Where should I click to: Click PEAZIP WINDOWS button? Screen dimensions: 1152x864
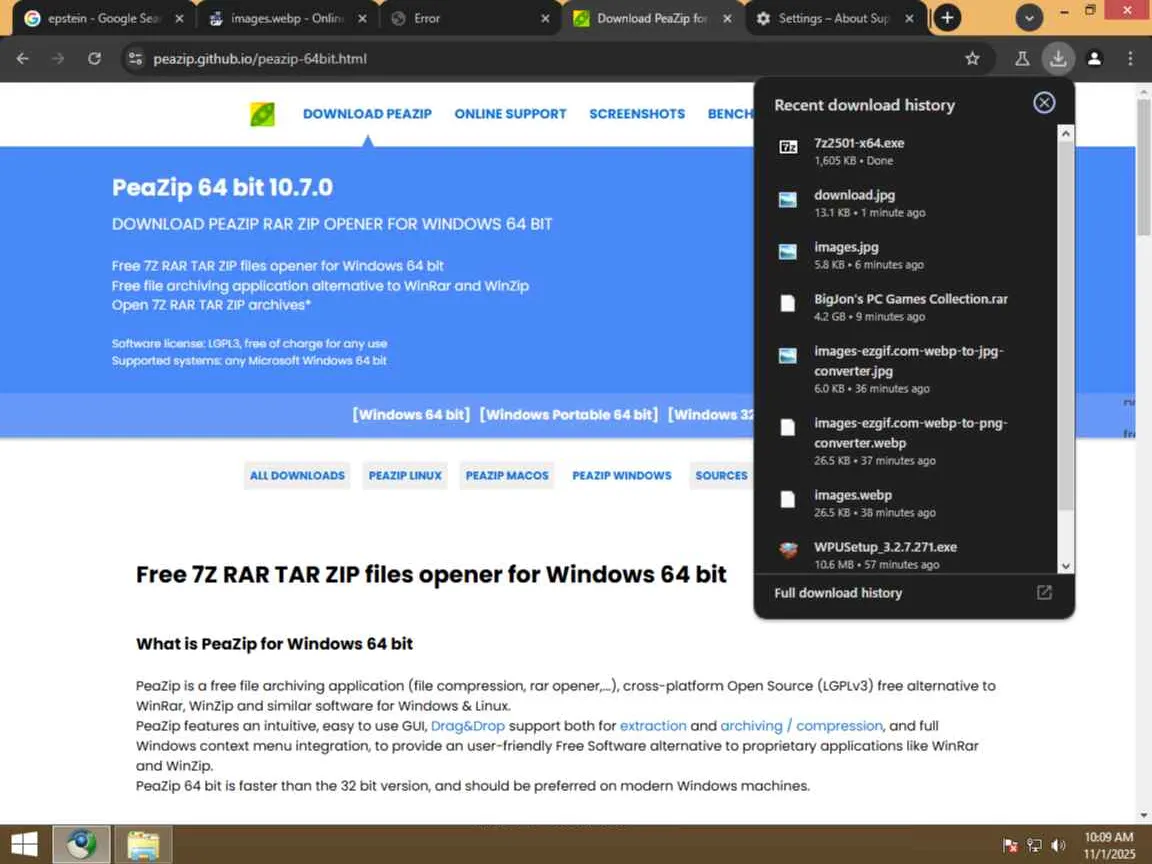(x=622, y=475)
